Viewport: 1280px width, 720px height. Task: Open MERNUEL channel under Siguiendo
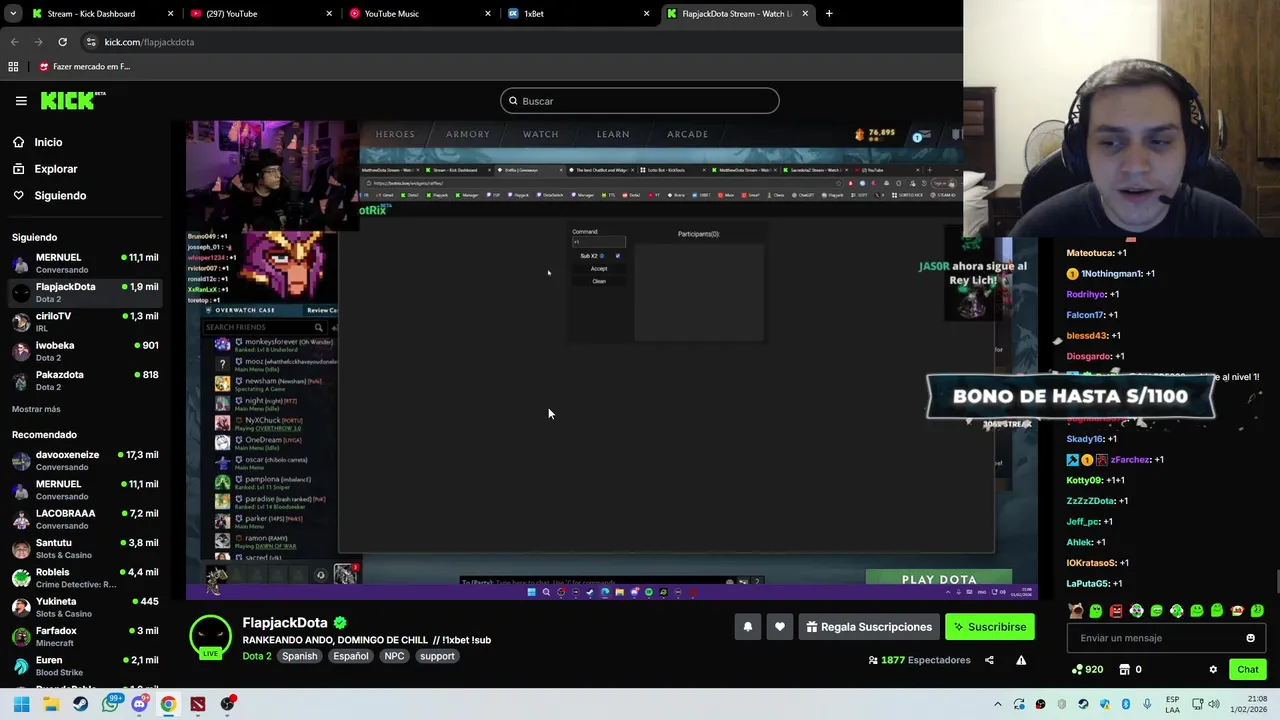point(85,263)
